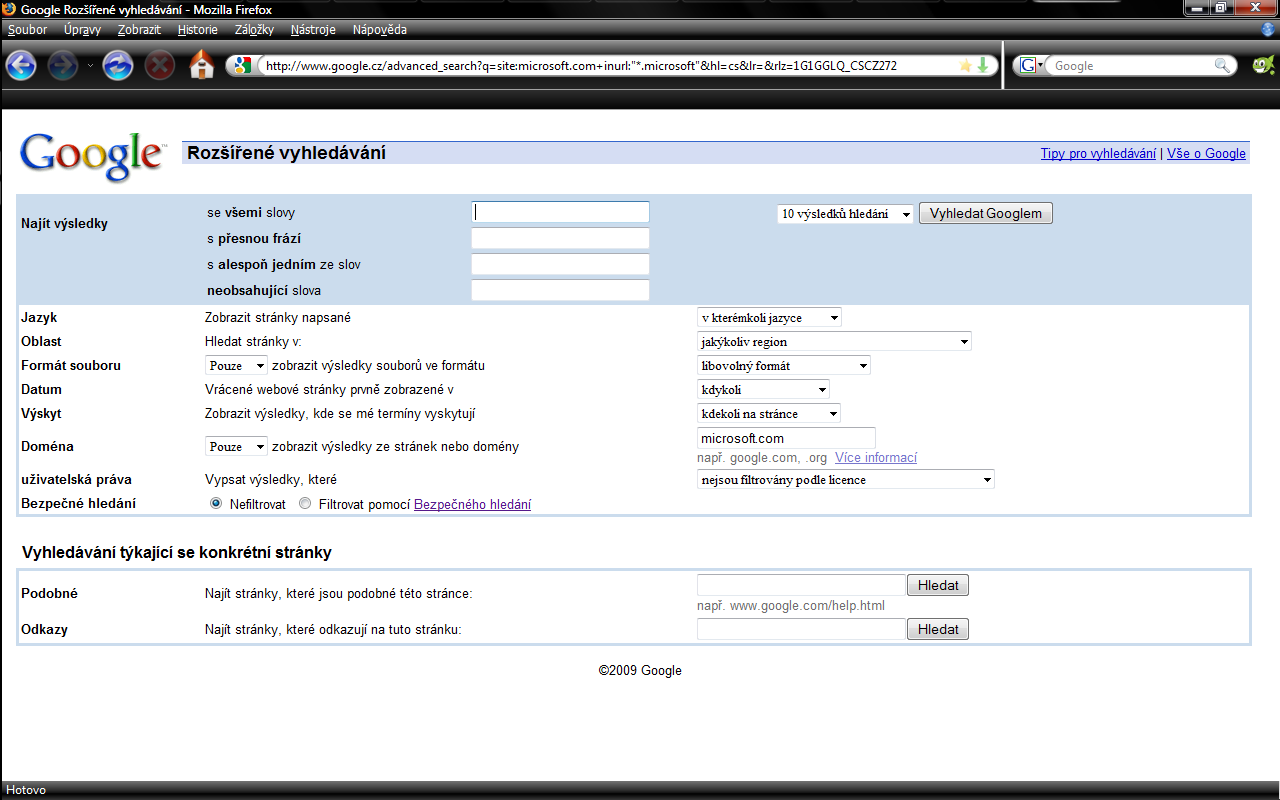
Task: Reload the page with the refresh button
Action: coord(118,66)
